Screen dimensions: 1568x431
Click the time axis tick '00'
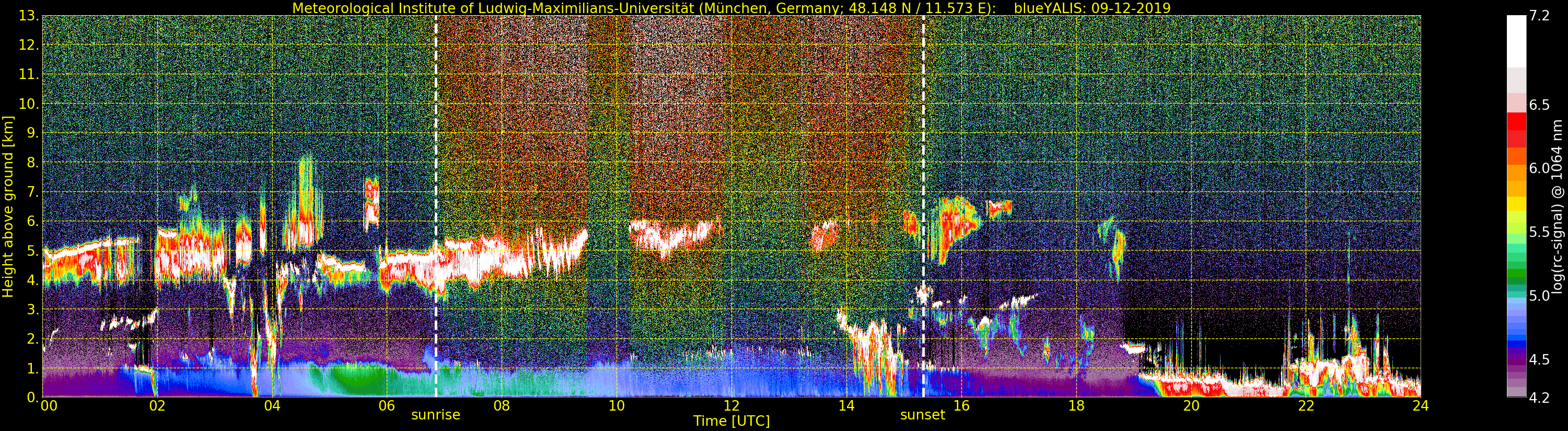(x=49, y=405)
